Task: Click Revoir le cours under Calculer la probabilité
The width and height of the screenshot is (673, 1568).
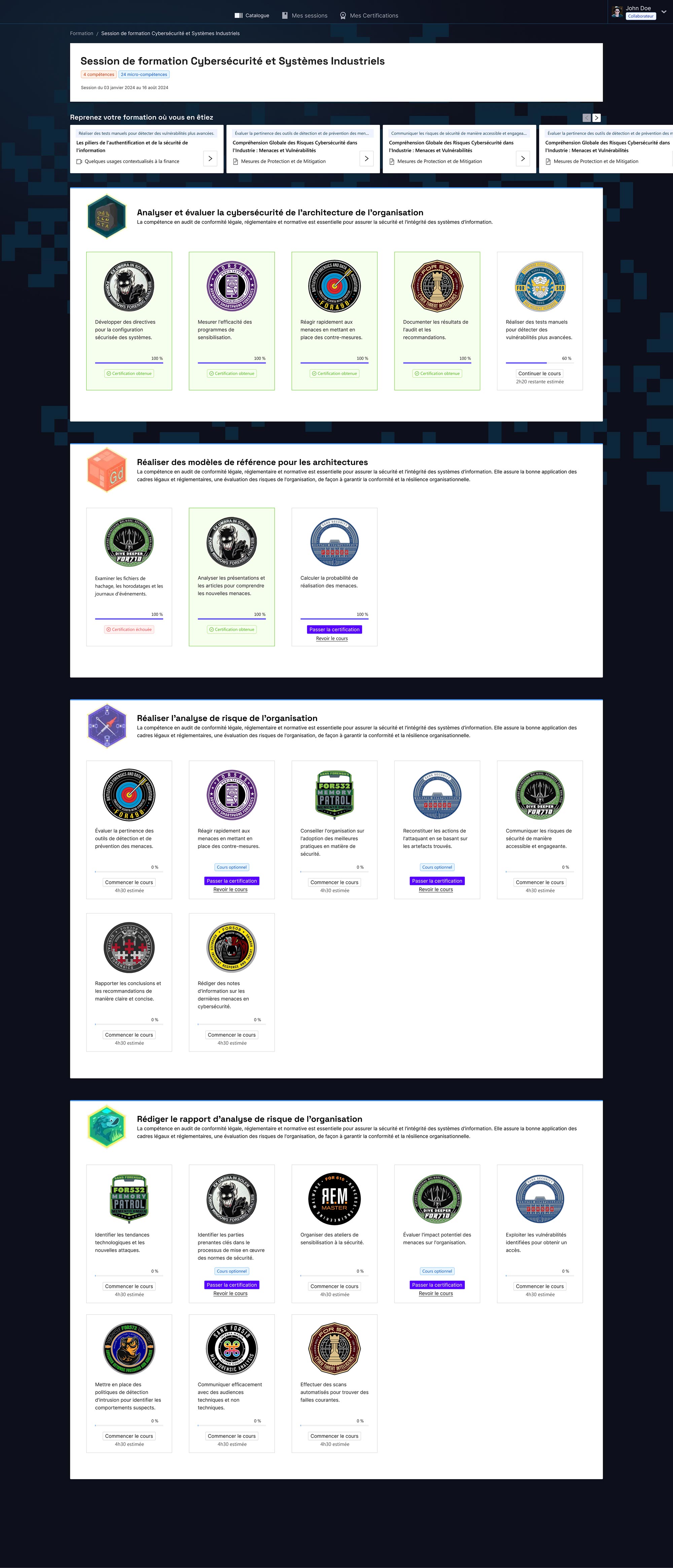Action: (x=332, y=639)
